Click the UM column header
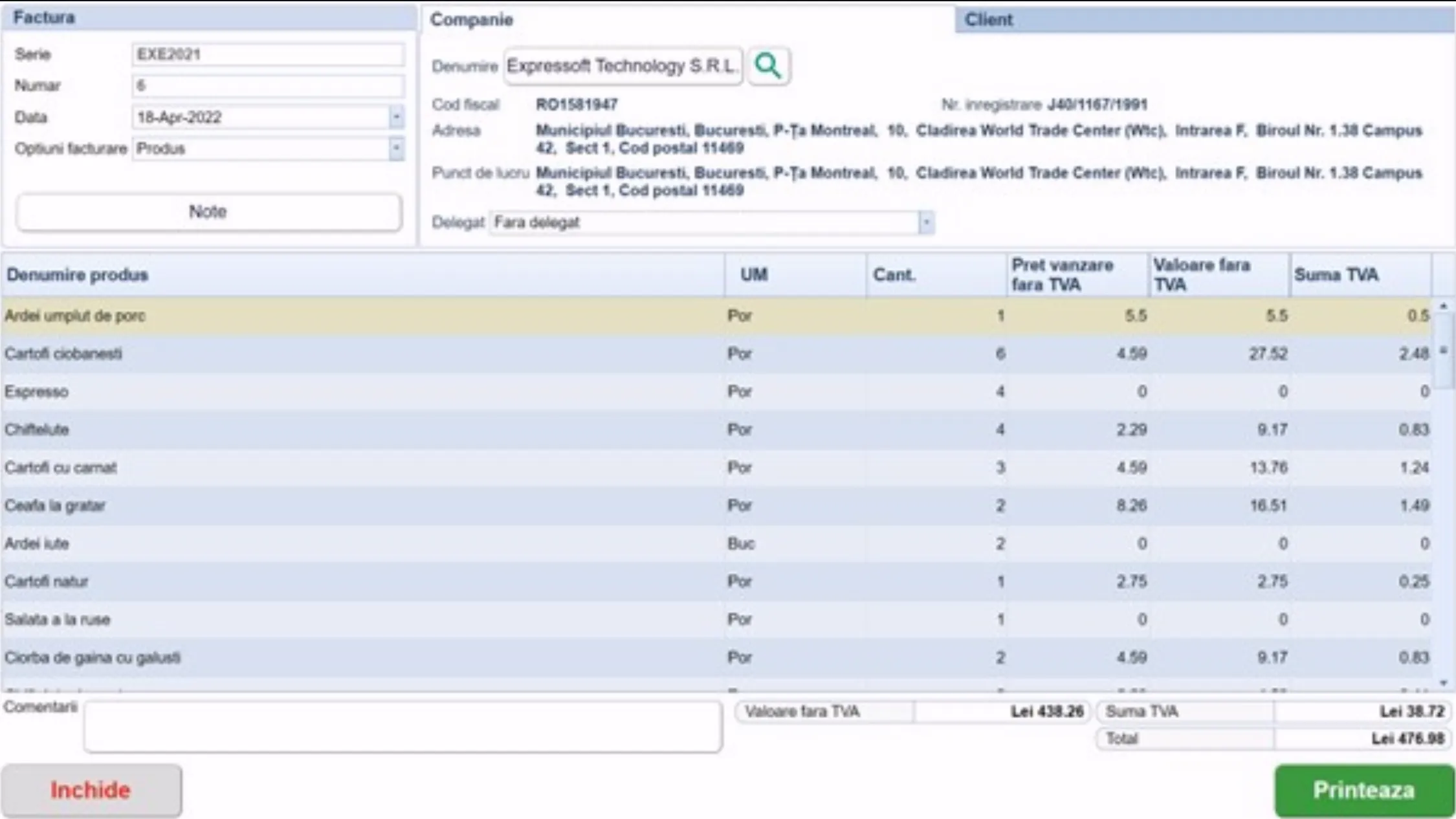 coord(795,275)
